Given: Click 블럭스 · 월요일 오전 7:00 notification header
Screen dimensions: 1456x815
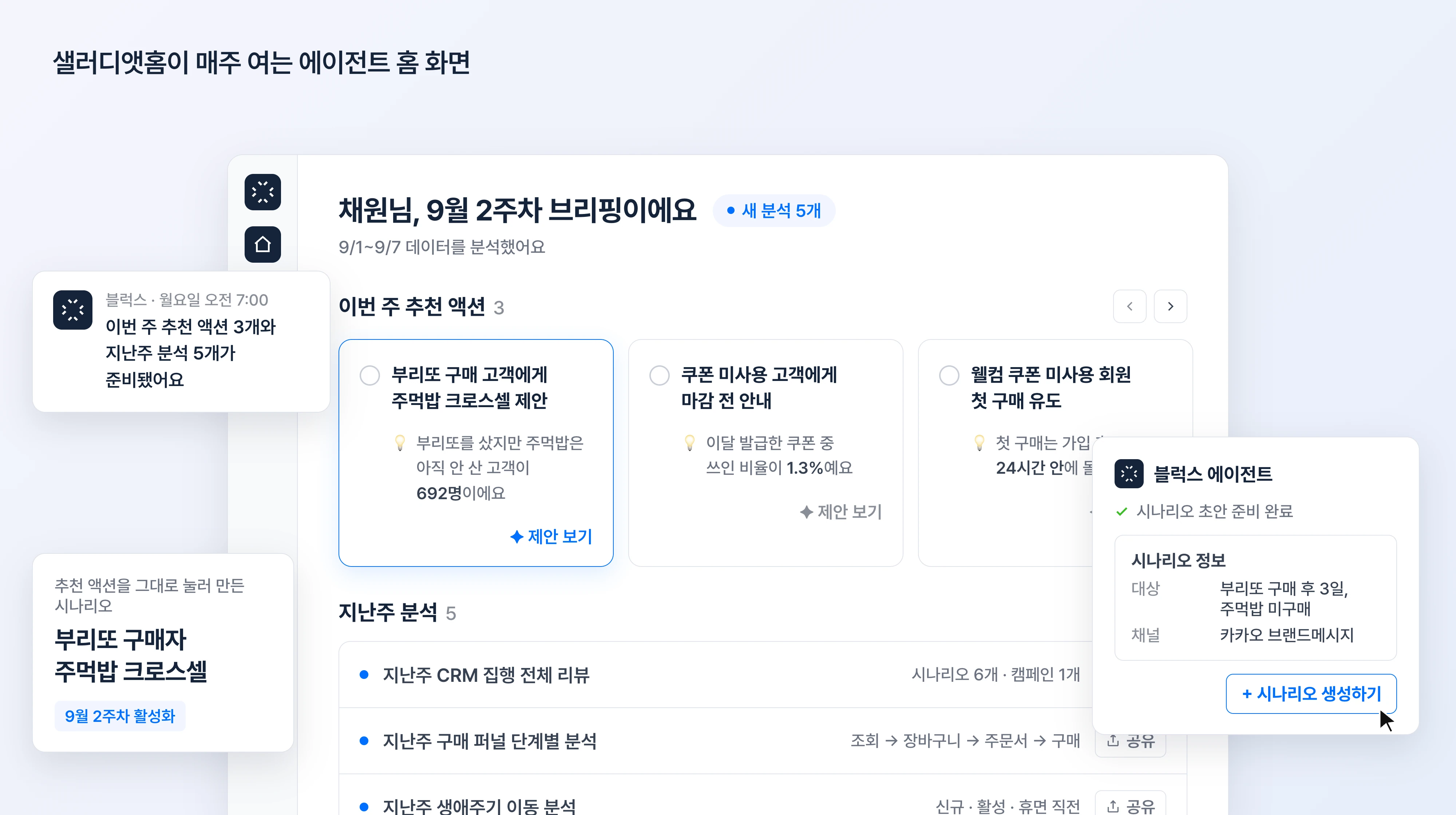Looking at the screenshot, I should pyautogui.click(x=187, y=300).
